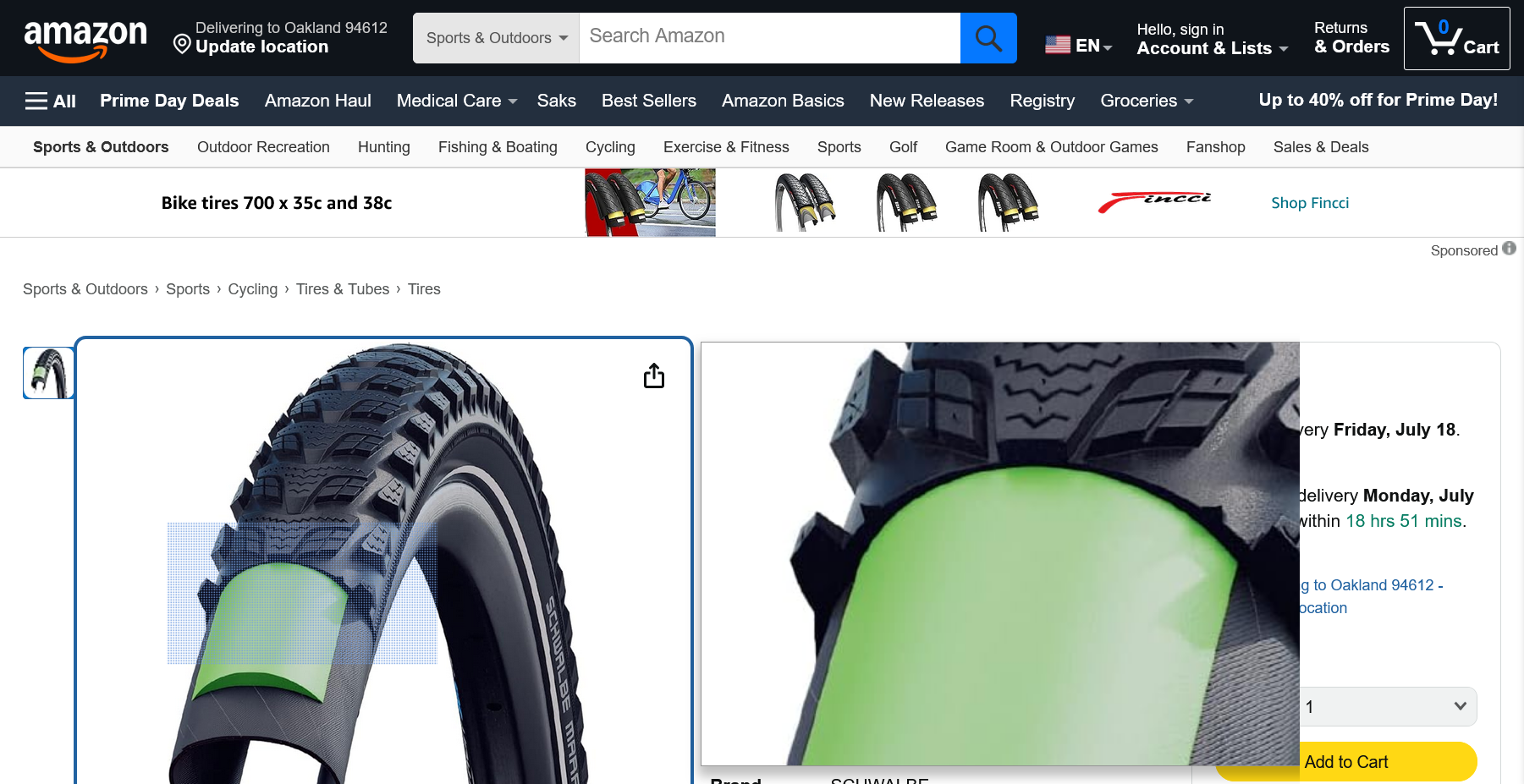The image size is (1524, 784).
Task: Select Cycling subnav tab
Action: click(610, 147)
